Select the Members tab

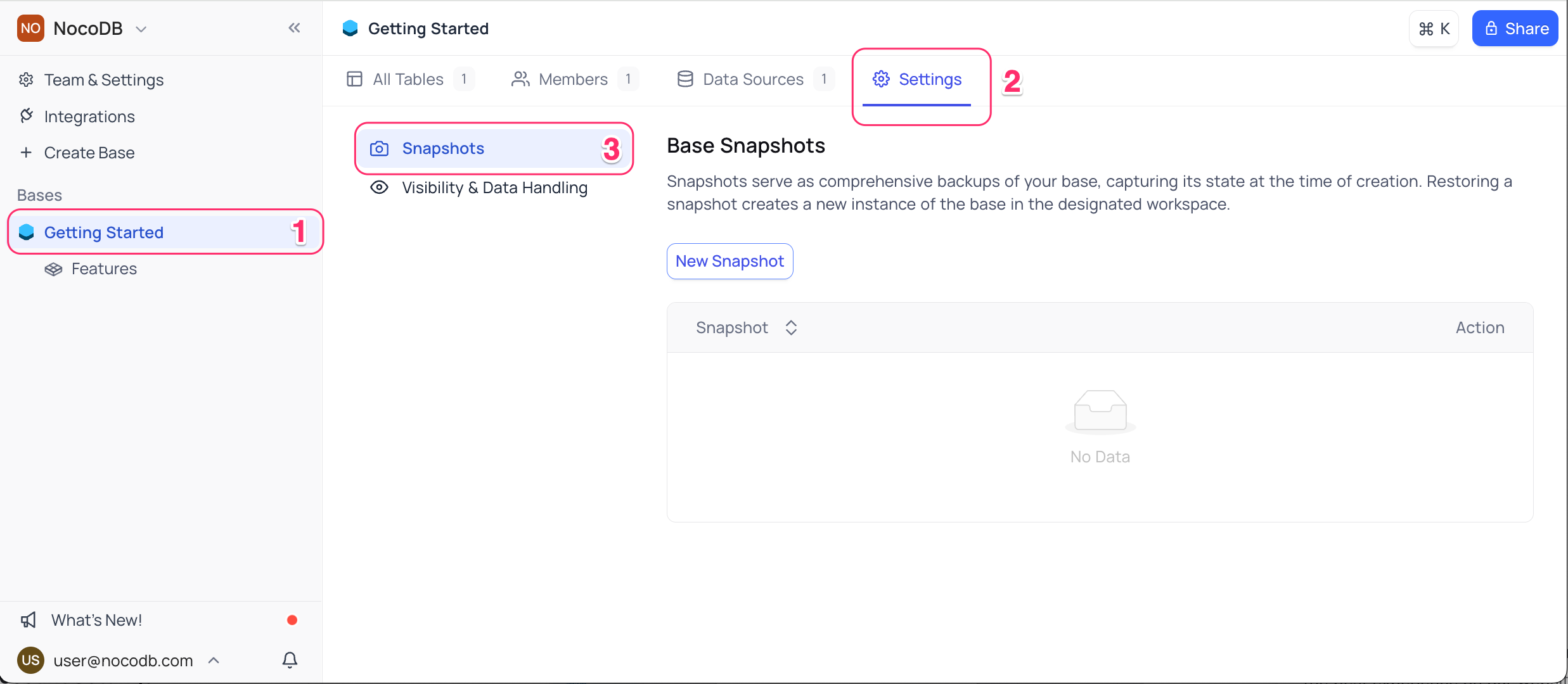pyautogui.click(x=575, y=79)
